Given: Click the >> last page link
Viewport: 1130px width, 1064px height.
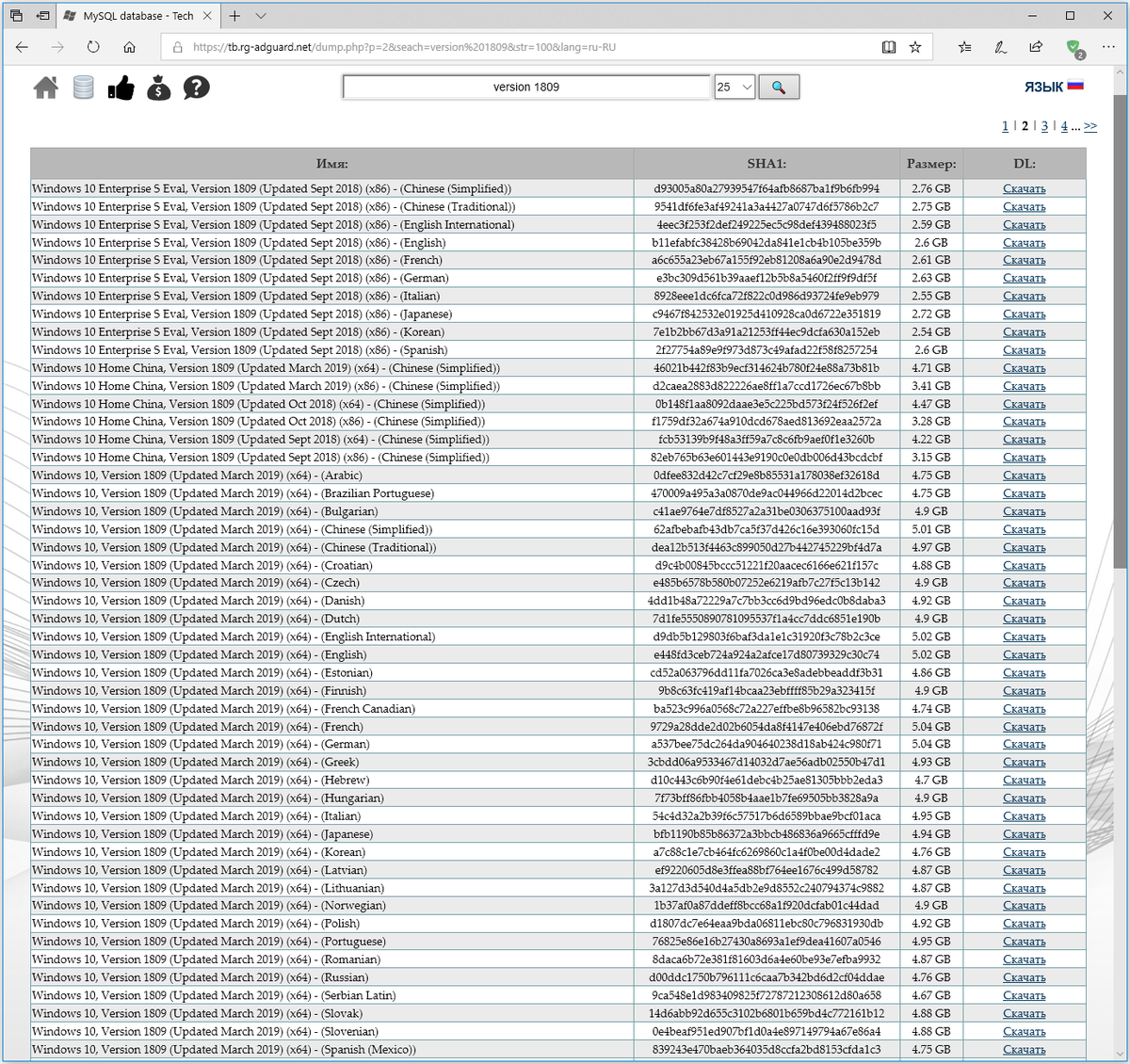Looking at the screenshot, I should (x=1090, y=126).
